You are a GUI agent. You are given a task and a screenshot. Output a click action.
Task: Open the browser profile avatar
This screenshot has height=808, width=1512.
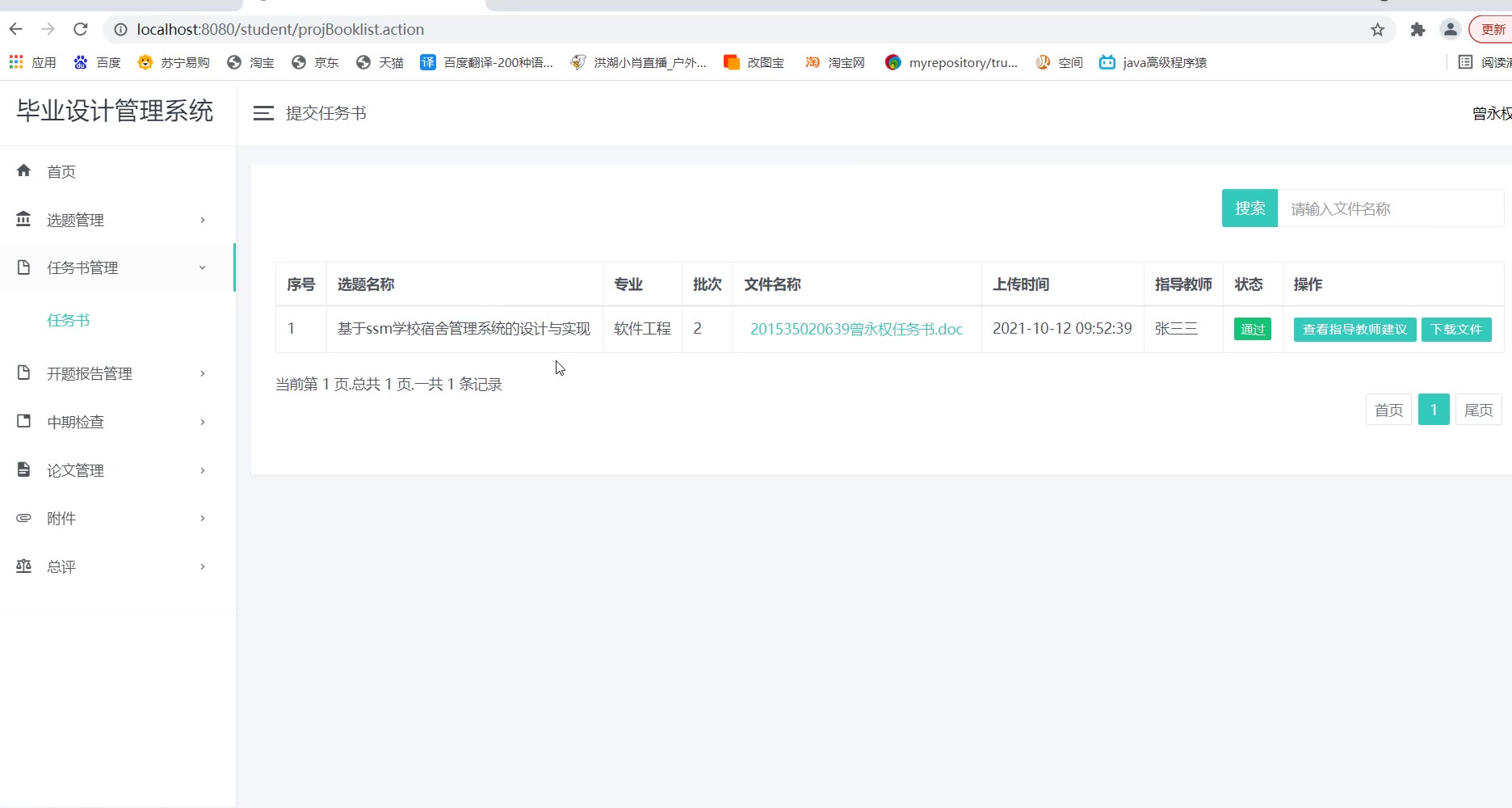(1451, 30)
